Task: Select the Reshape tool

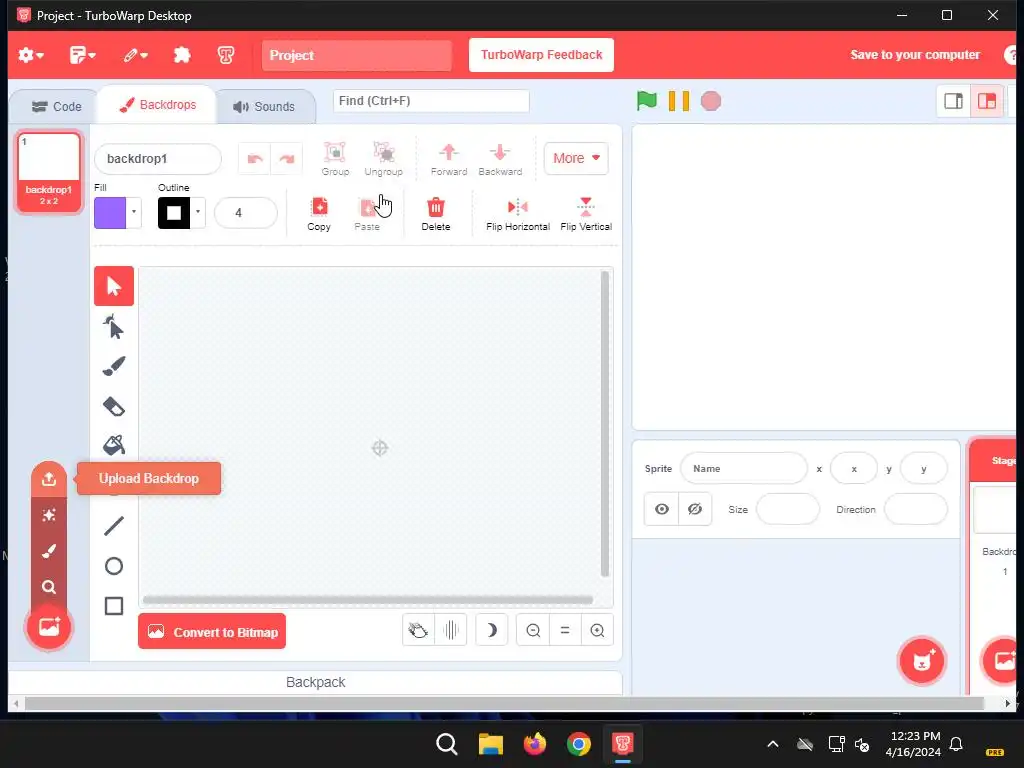Action: tap(114, 327)
